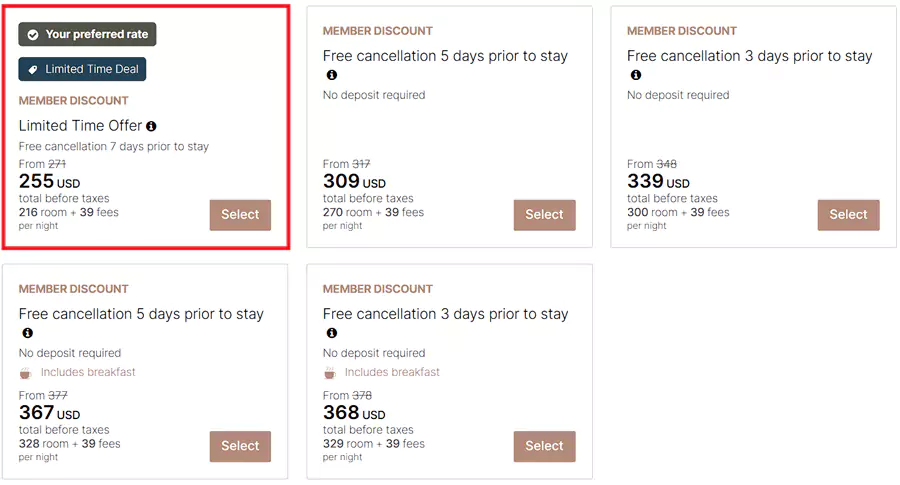
Task: Click info icon on 368 USD rate card
Action: point(332,333)
